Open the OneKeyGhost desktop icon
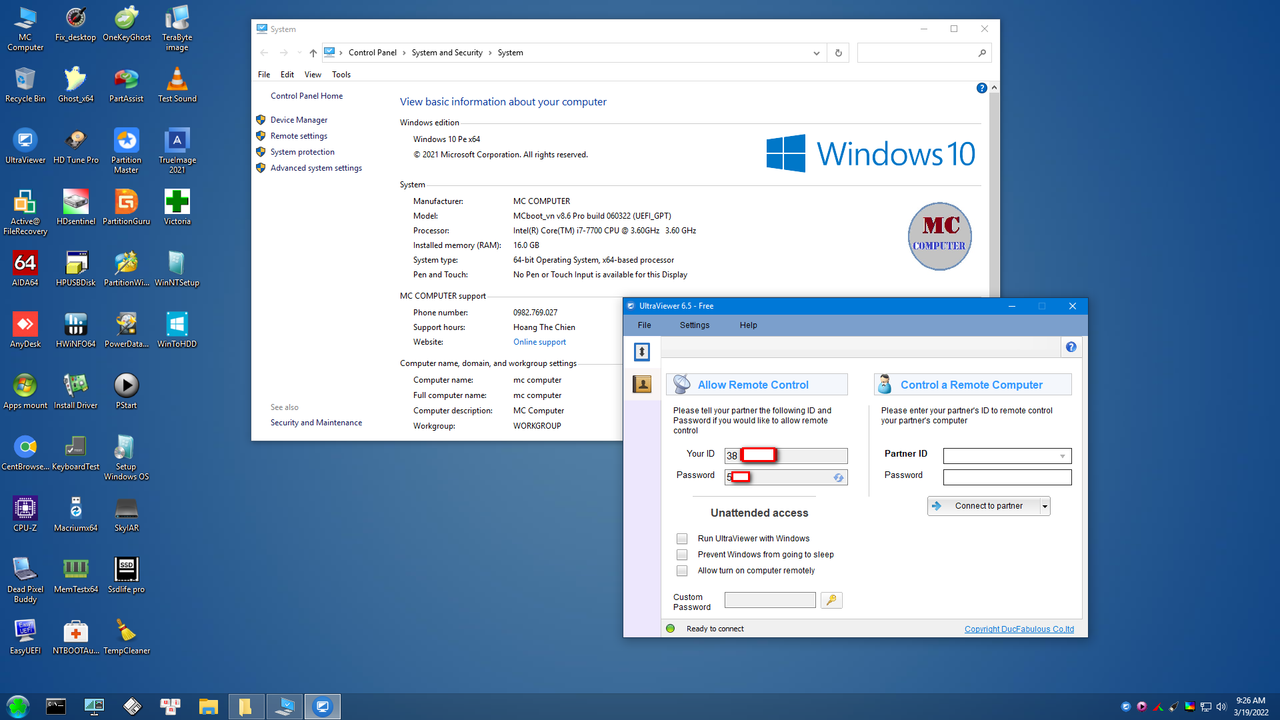Screen dimensions: 1280x720 (126, 24)
